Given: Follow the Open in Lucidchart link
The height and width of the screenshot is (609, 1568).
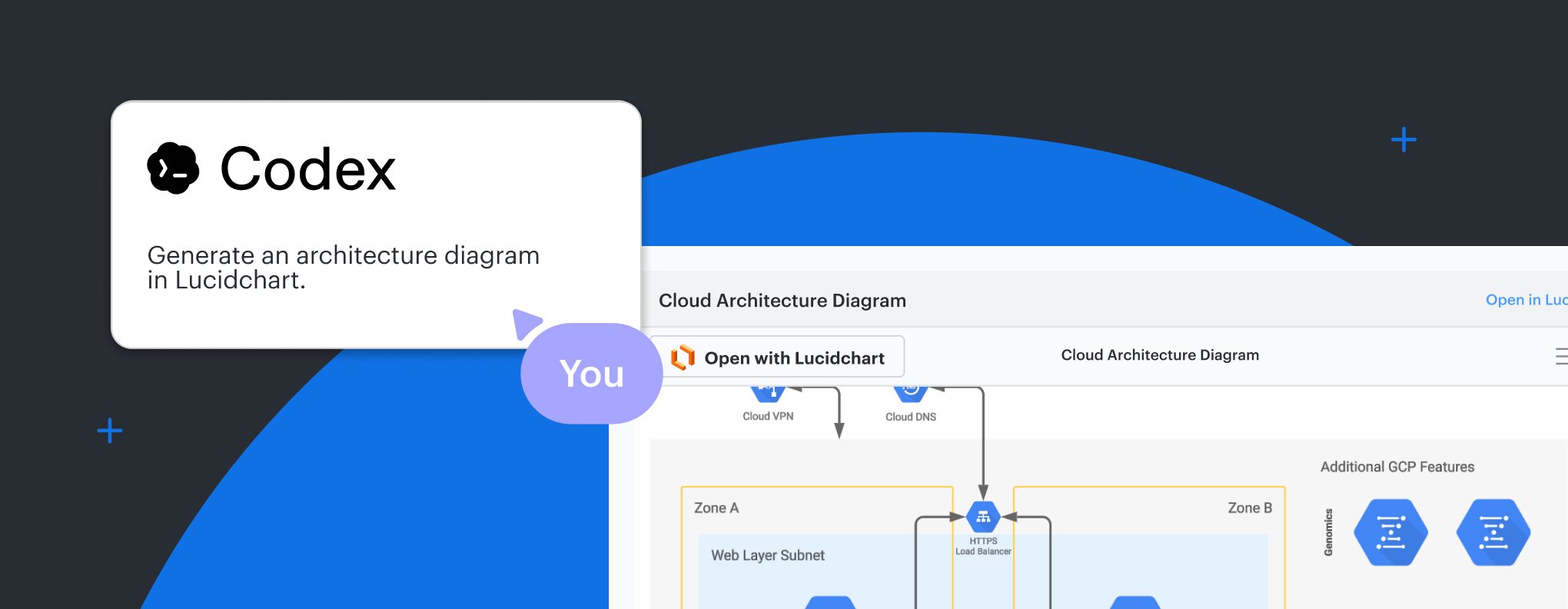Looking at the screenshot, I should tap(1526, 300).
